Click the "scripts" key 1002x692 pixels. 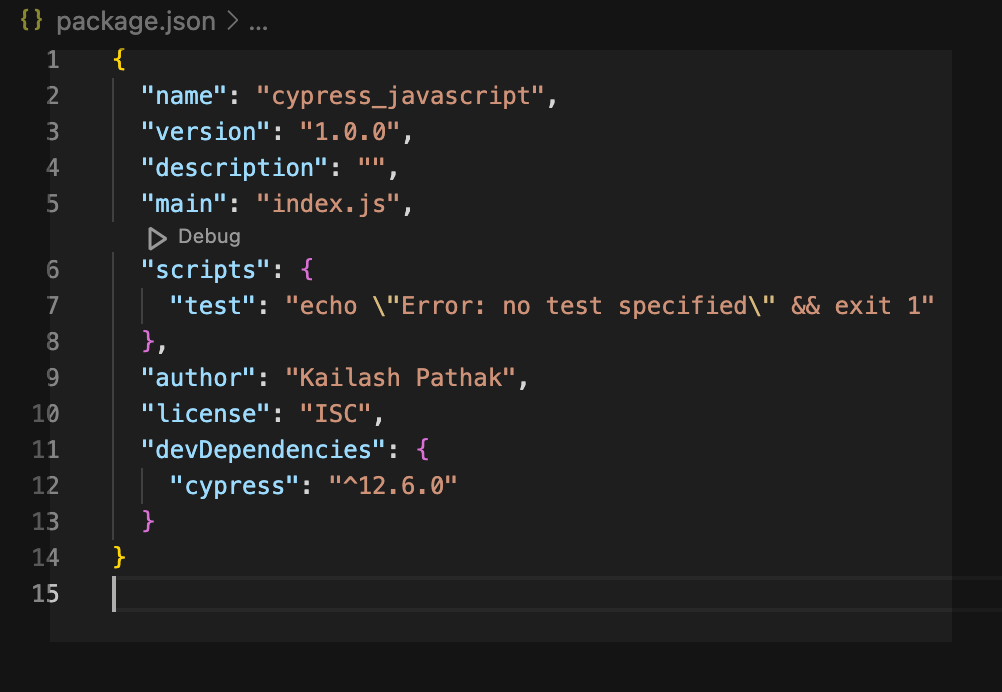click(199, 269)
